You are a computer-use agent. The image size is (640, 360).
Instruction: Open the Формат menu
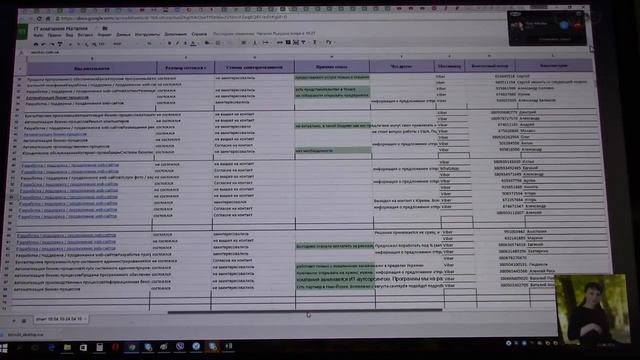[104, 35]
